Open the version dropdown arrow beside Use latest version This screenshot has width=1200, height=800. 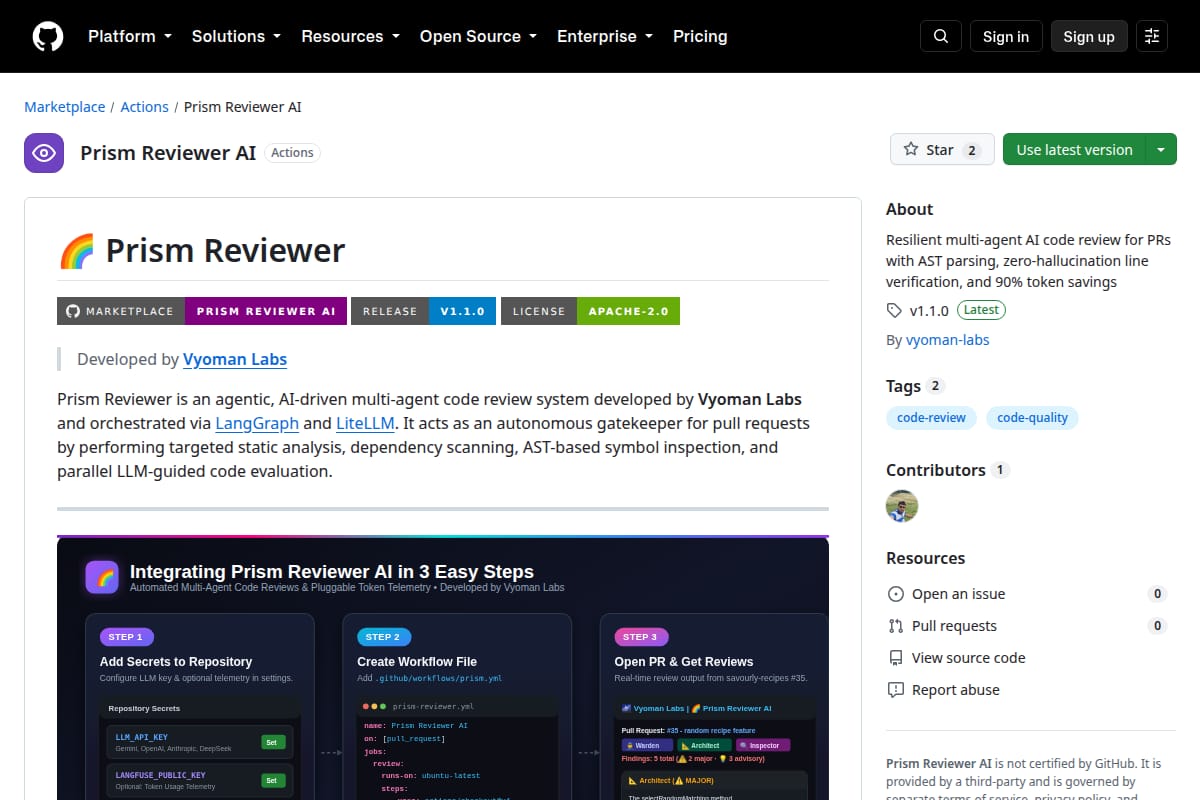1161,149
